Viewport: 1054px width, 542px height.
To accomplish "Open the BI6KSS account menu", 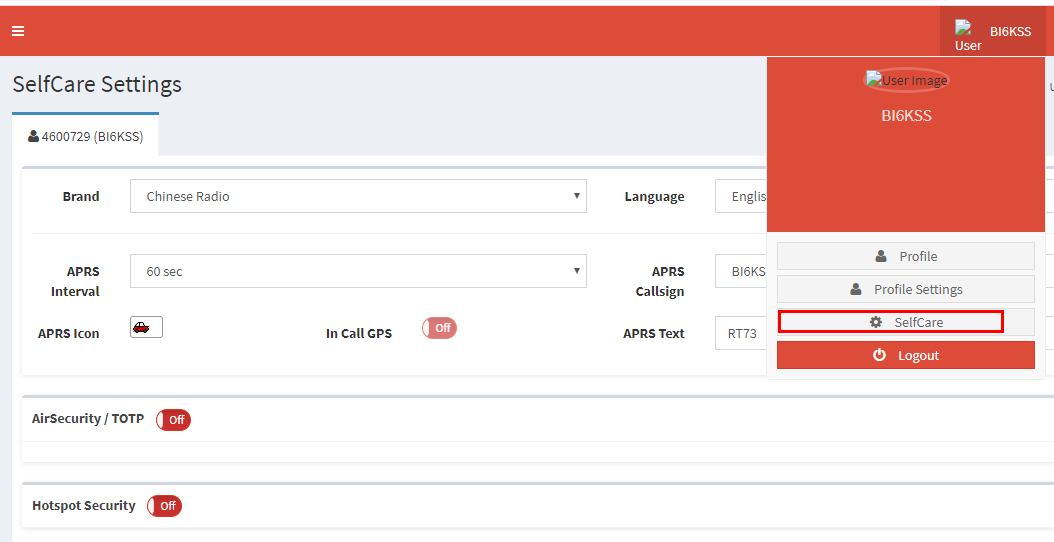I will [993, 32].
